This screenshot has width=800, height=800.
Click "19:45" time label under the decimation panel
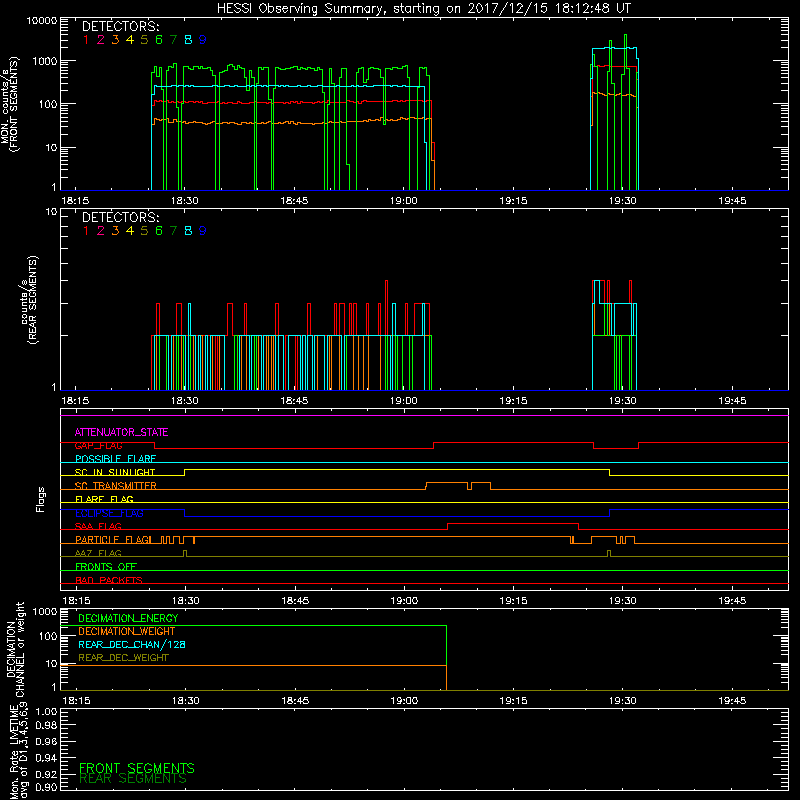click(732, 701)
